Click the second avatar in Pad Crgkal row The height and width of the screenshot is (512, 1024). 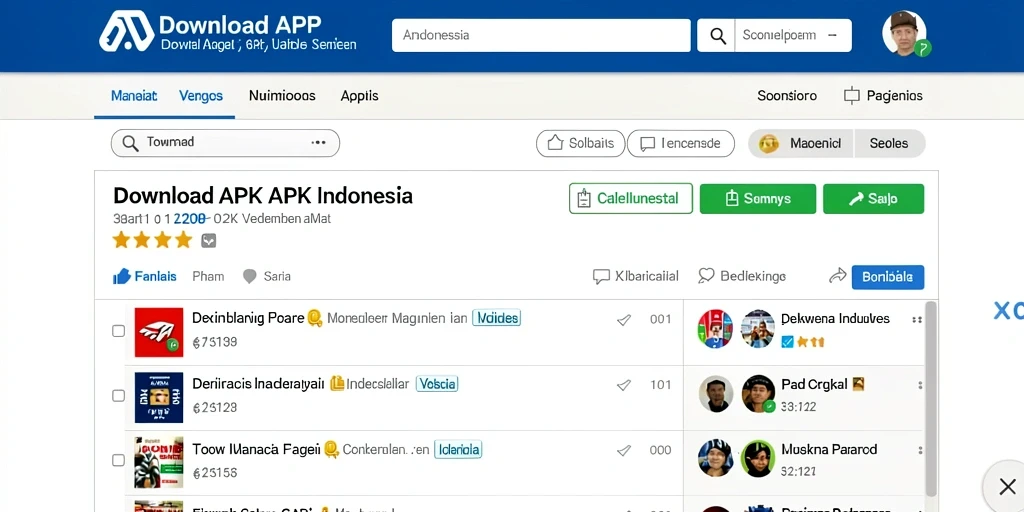(x=758, y=394)
